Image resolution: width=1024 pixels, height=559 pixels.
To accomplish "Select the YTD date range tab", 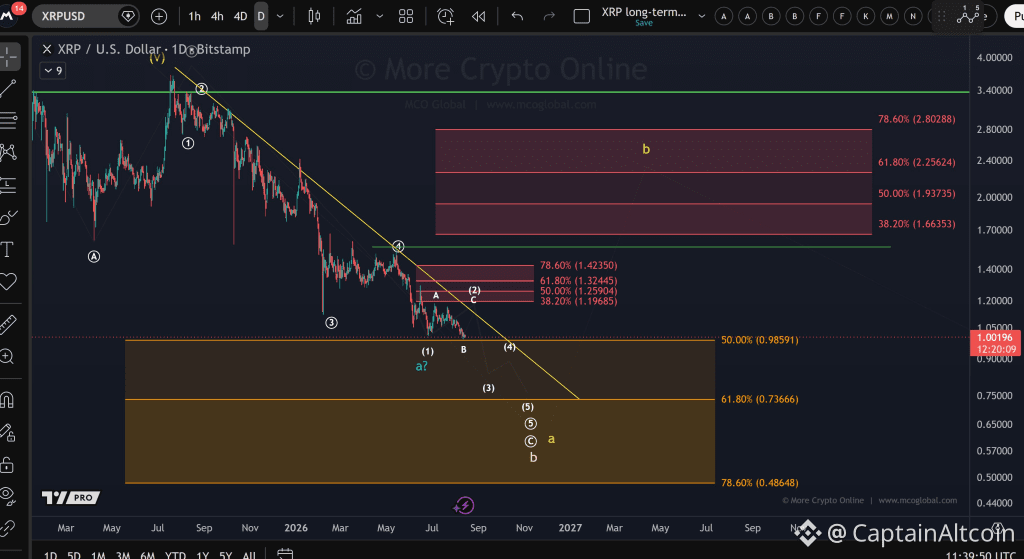I will coord(175,555).
